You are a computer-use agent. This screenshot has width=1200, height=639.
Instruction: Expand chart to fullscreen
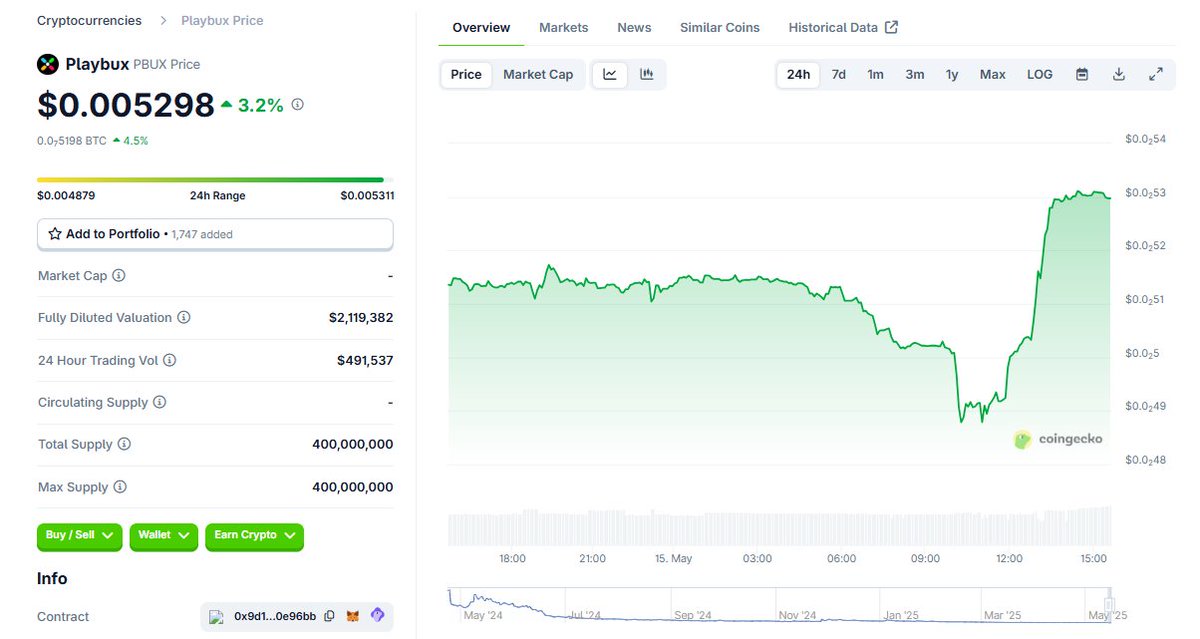coord(1156,74)
